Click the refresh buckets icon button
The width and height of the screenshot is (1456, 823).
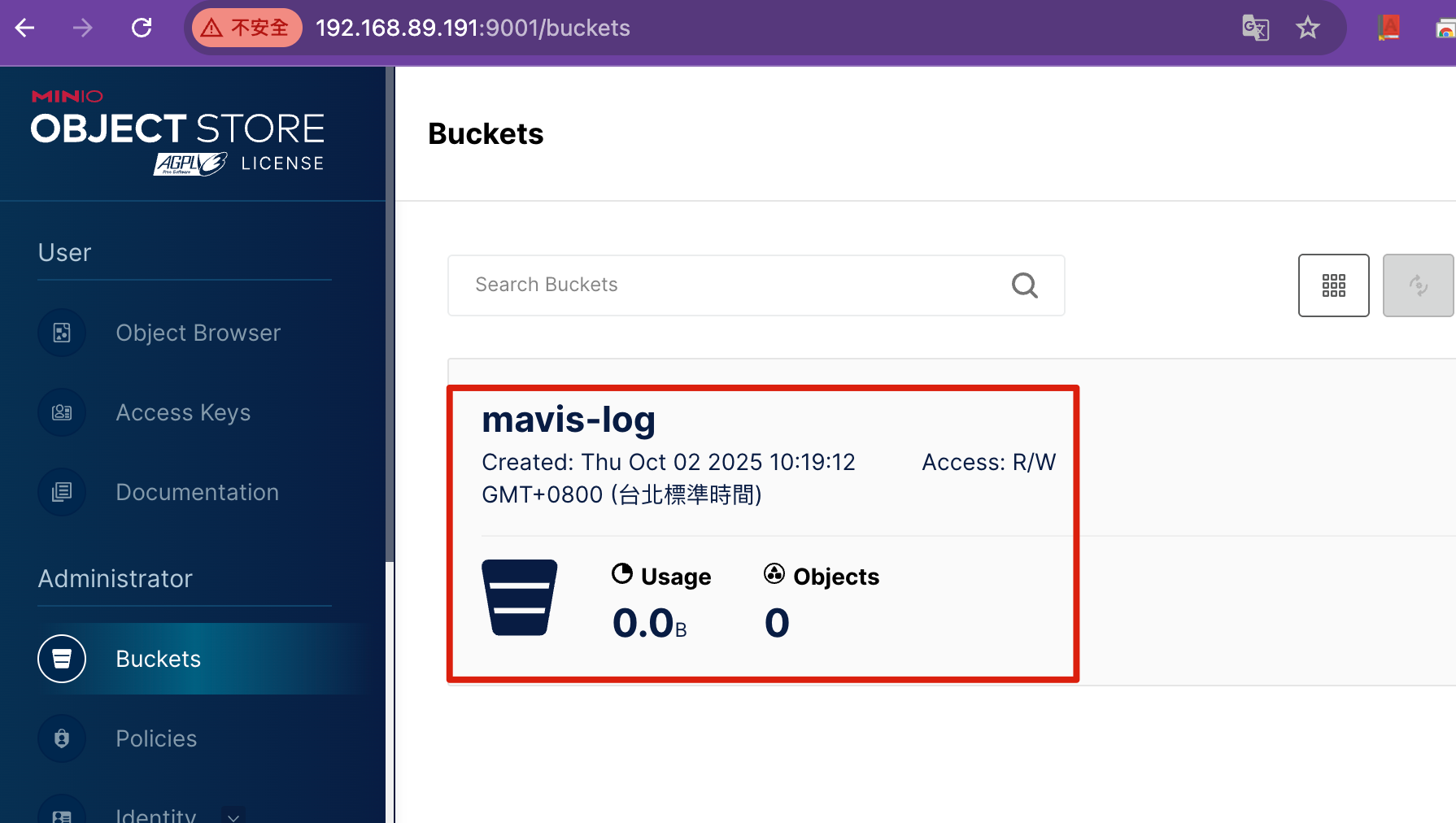pyautogui.click(x=1418, y=285)
